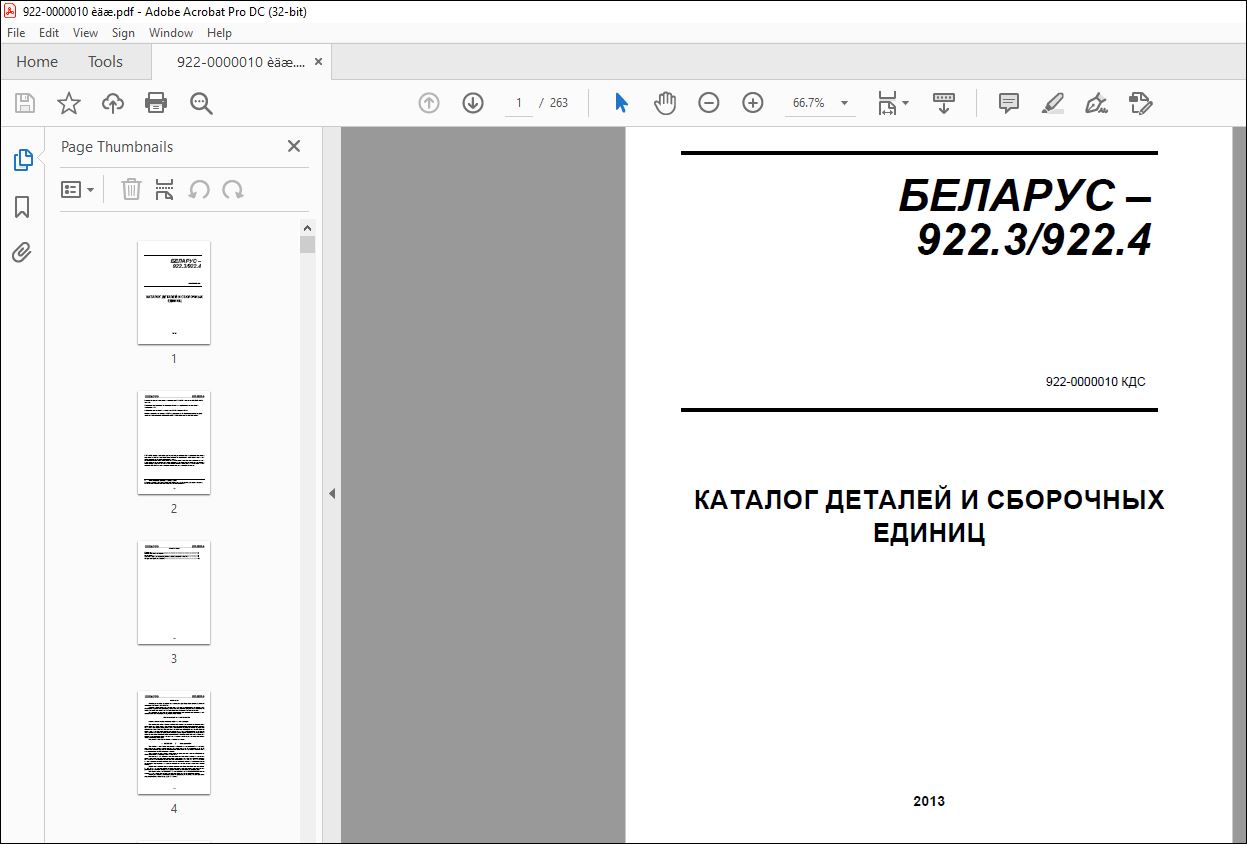Rotate page counterclockwise icon

tap(199, 190)
